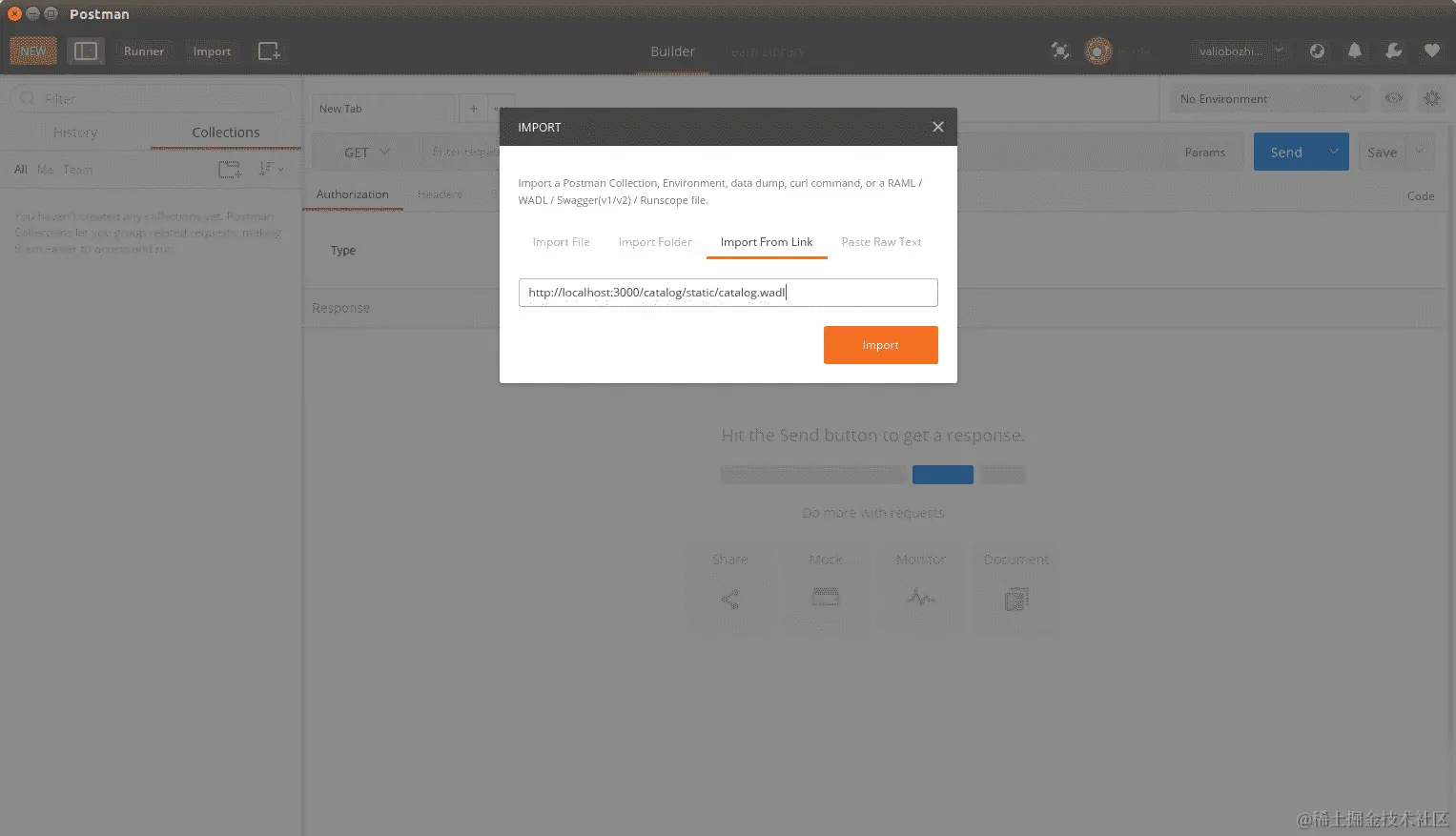Open the Team Library tab
This screenshot has width=1456, height=836.
pyautogui.click(x=767, y=51)
